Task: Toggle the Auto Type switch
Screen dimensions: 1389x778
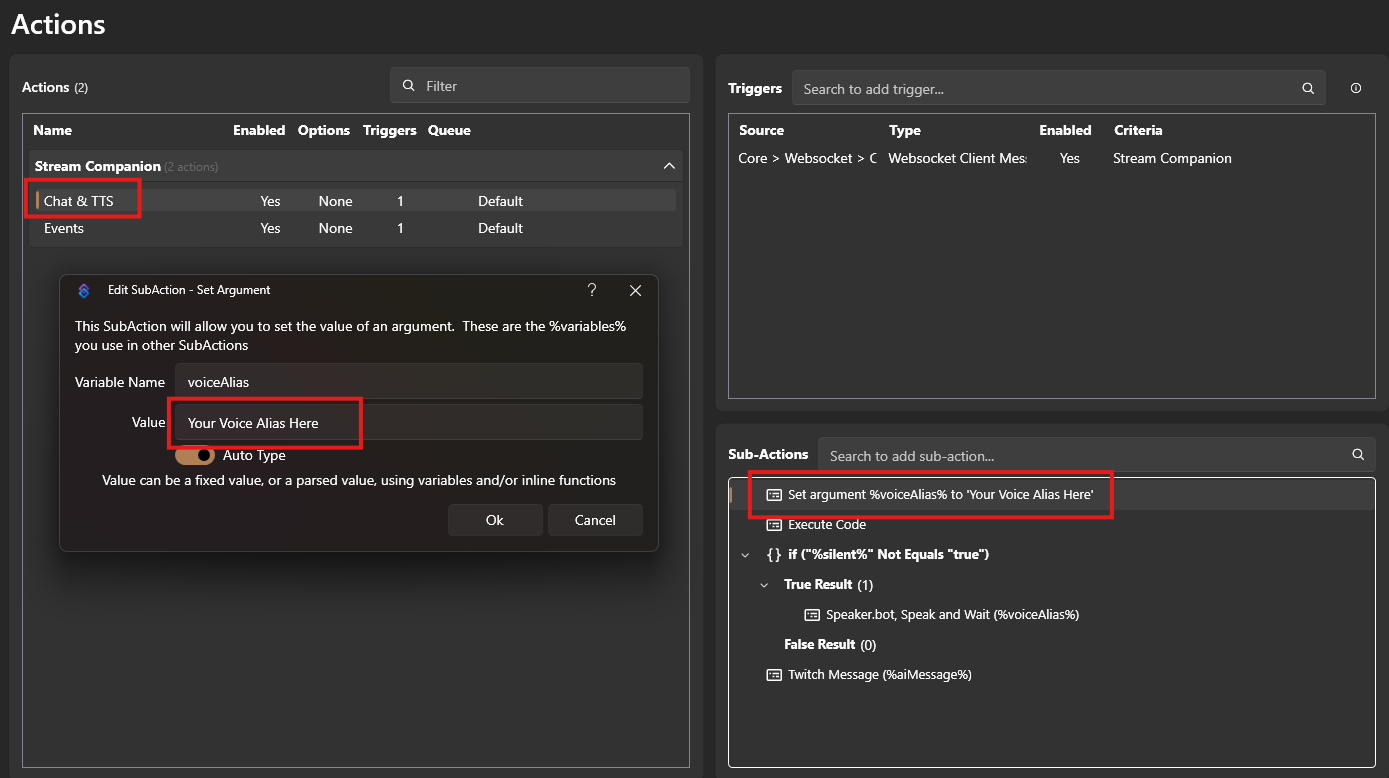Action: (195, 455)
